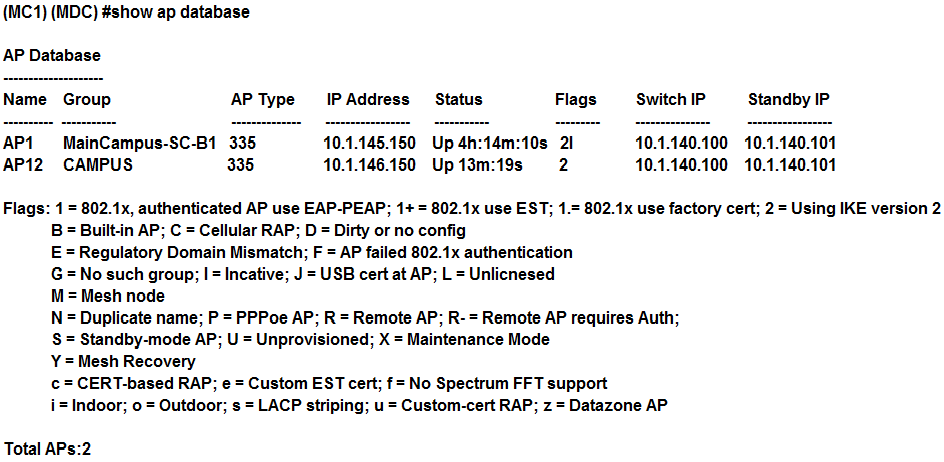Screen dimensions: 944x462
Task: Select the CAMPUS group value for AP12
Action: (x=98, y=164)
